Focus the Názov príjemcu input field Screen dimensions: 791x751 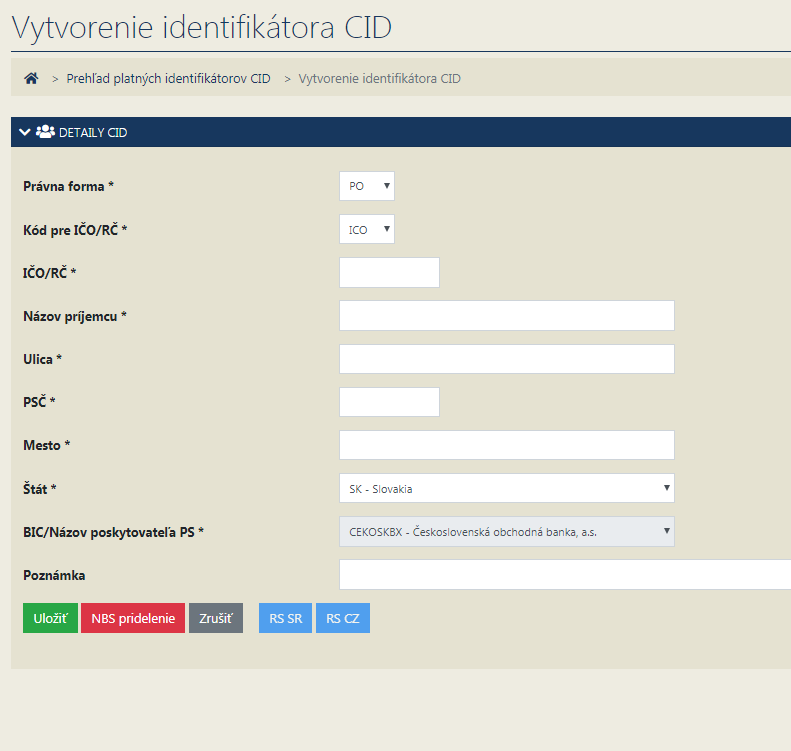click(506, 316)
